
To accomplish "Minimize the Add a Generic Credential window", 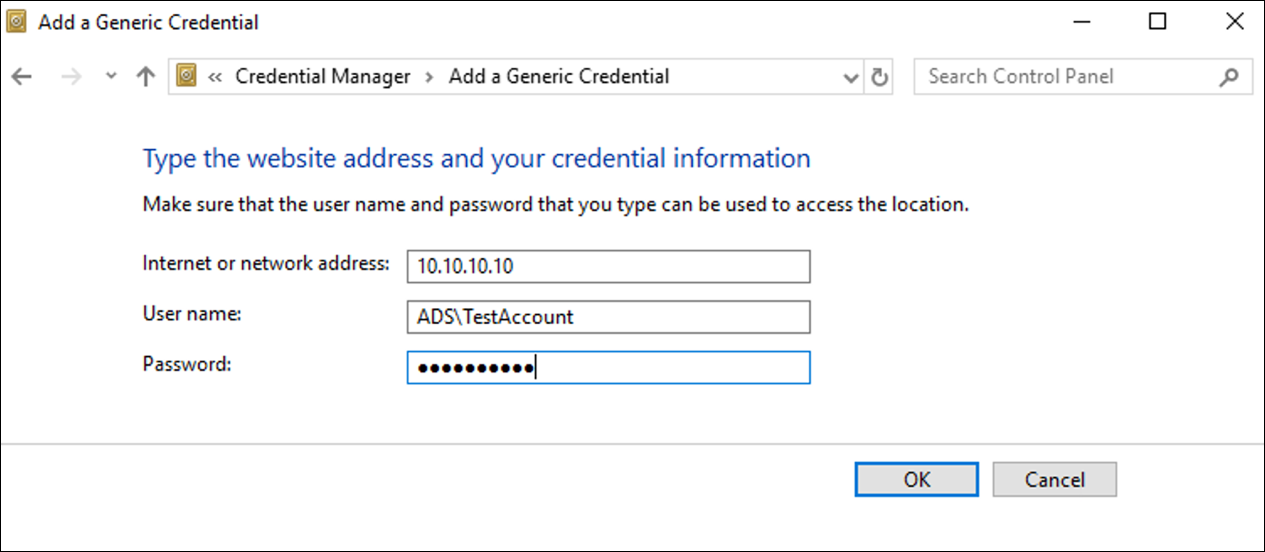I will coord(1081,22).
